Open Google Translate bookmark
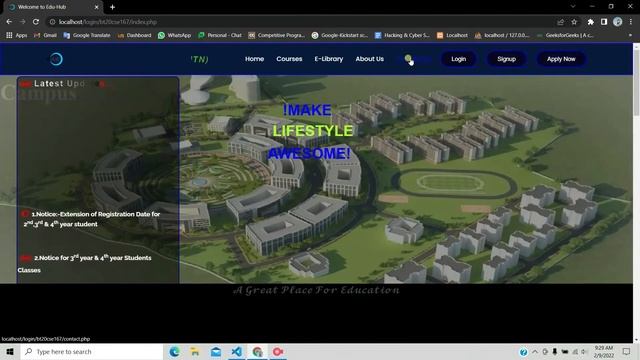 tap(87, 36)
